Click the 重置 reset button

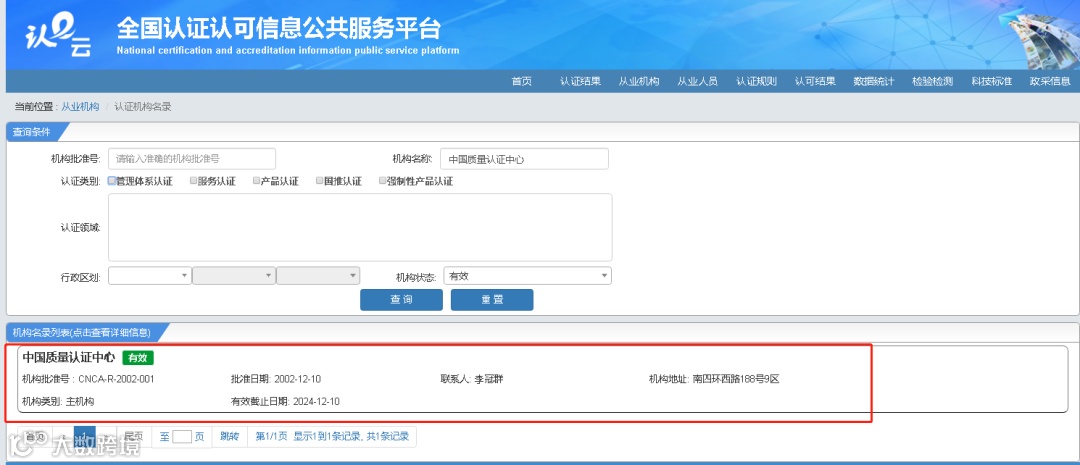pos(492,300)
